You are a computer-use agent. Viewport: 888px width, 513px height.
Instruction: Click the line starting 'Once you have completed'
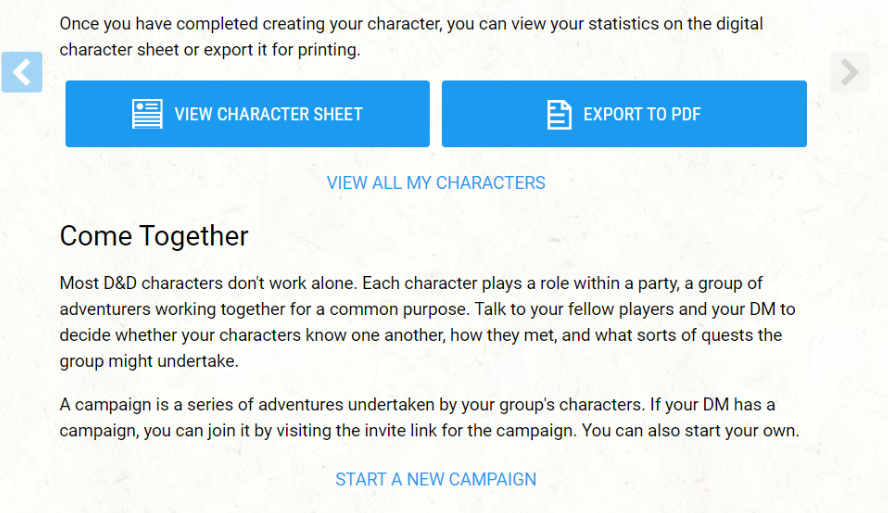point(411,24)
